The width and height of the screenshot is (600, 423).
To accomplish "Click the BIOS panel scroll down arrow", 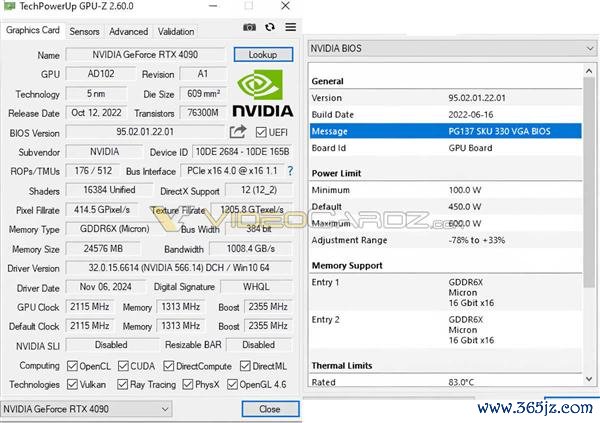I will [x=589, y=379].
